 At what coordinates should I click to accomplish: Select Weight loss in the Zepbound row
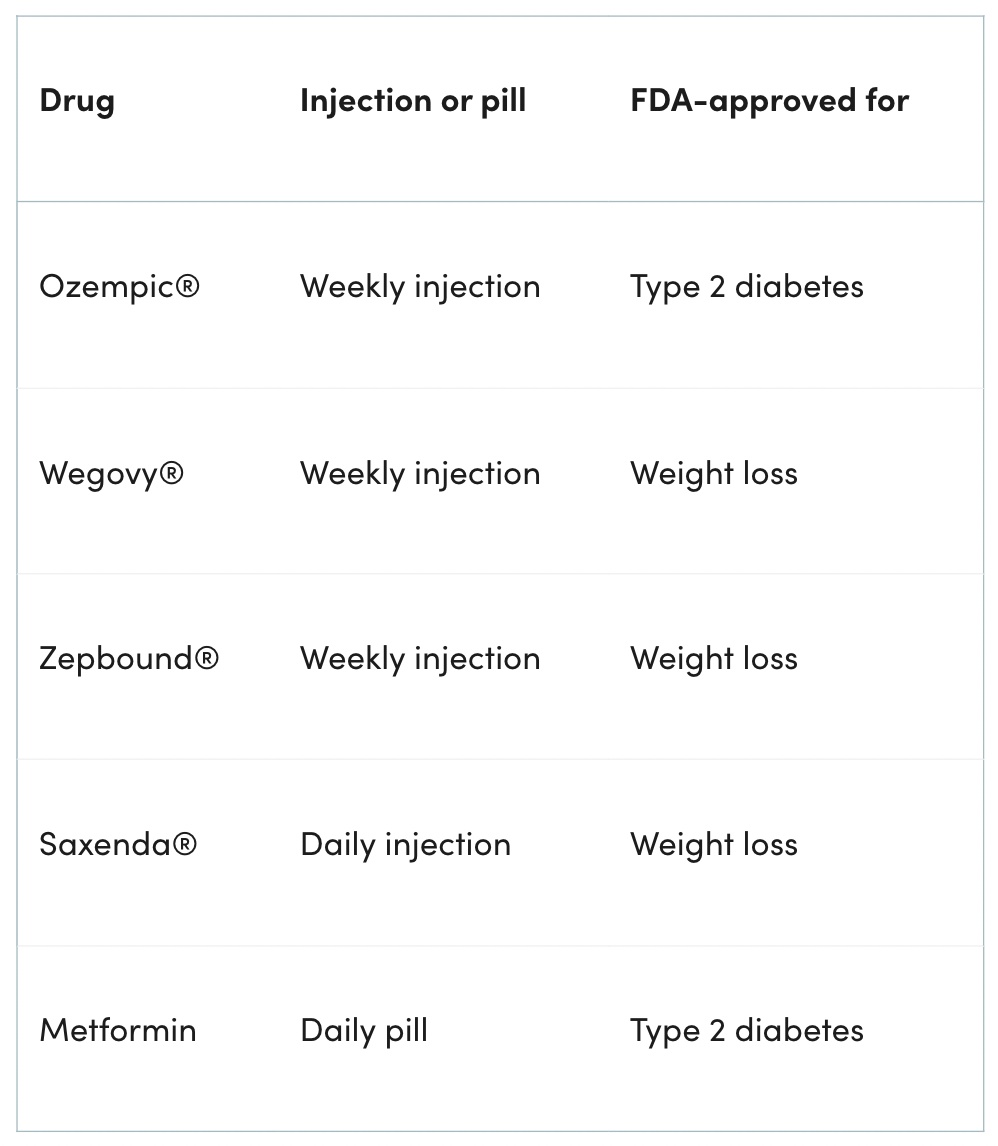[714, 658]
